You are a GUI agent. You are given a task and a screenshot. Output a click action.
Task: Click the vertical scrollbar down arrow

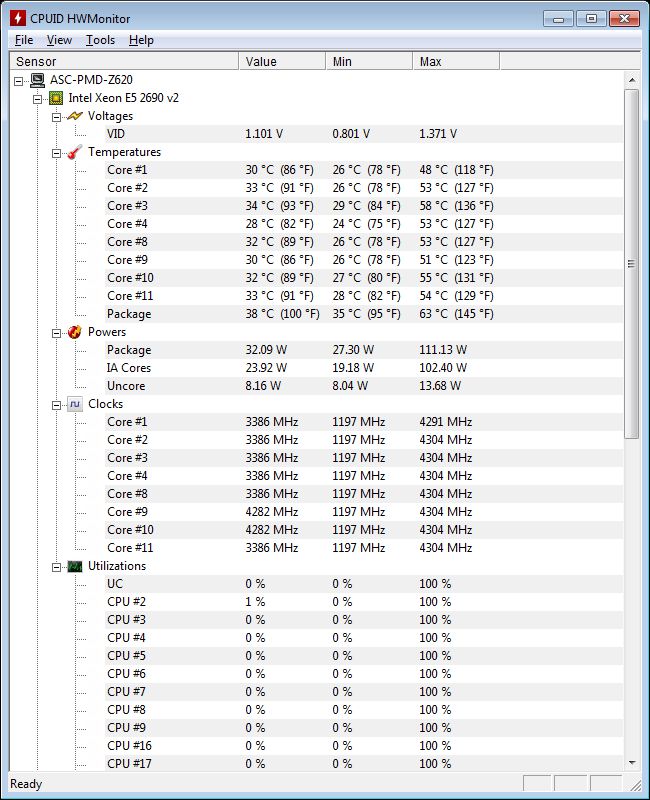tap(633, 764)
